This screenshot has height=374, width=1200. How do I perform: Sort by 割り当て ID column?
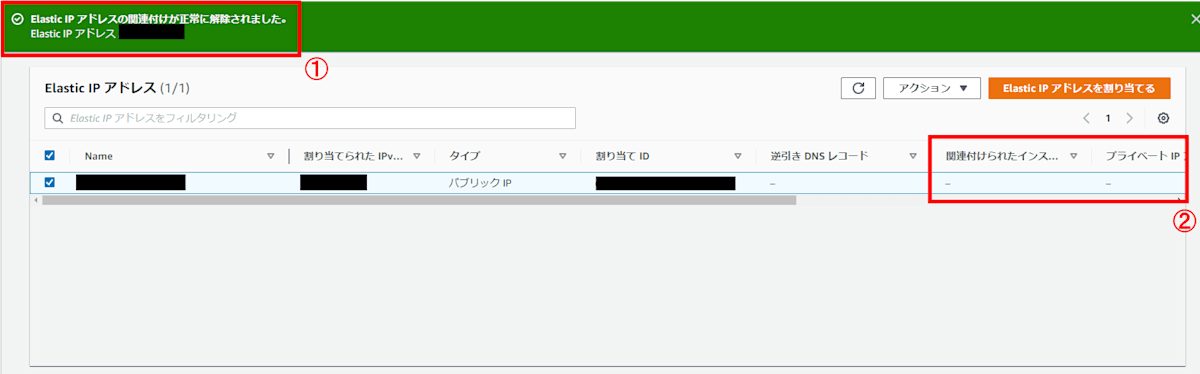738,156
